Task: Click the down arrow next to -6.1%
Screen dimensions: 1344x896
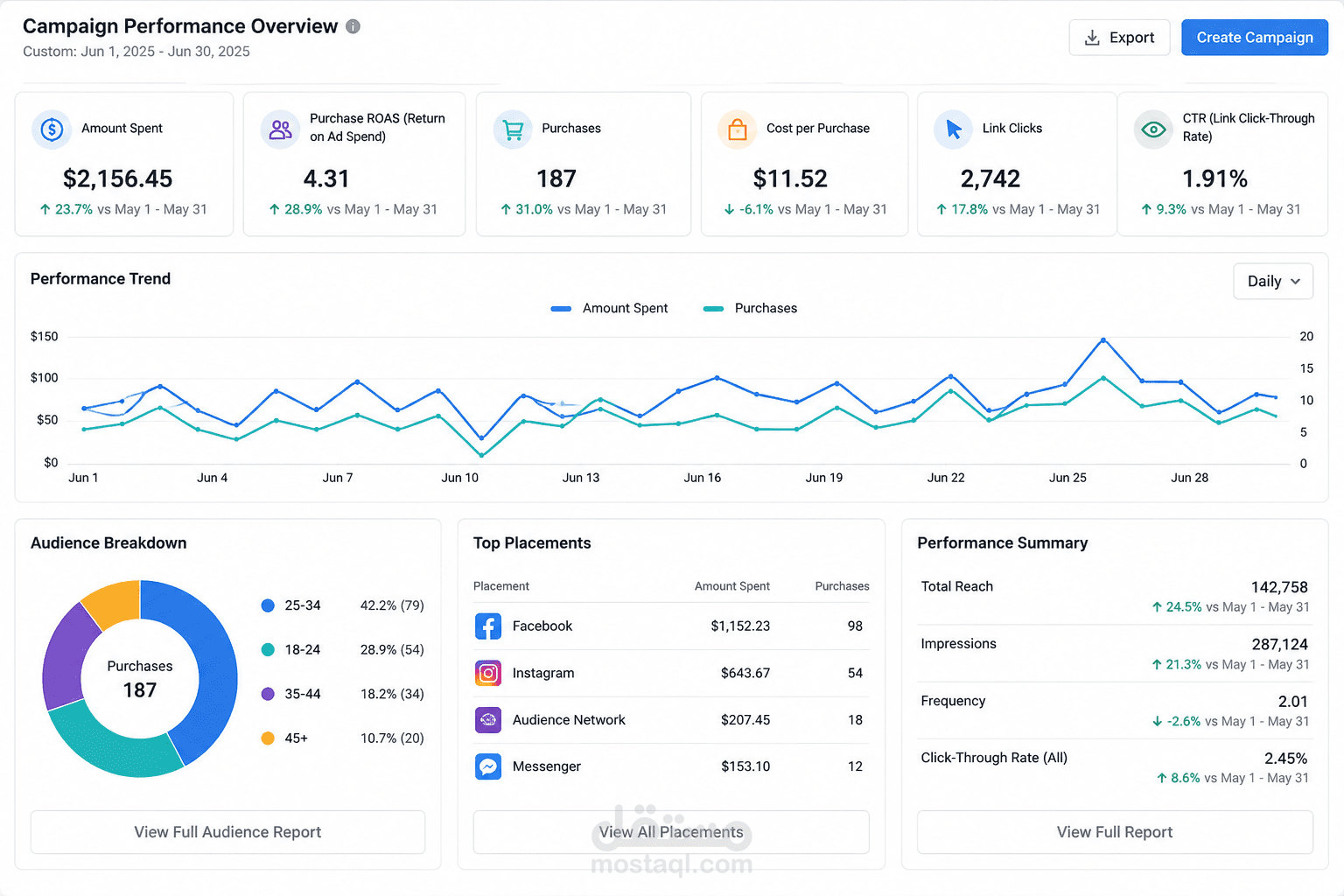Action: (729, 209)
